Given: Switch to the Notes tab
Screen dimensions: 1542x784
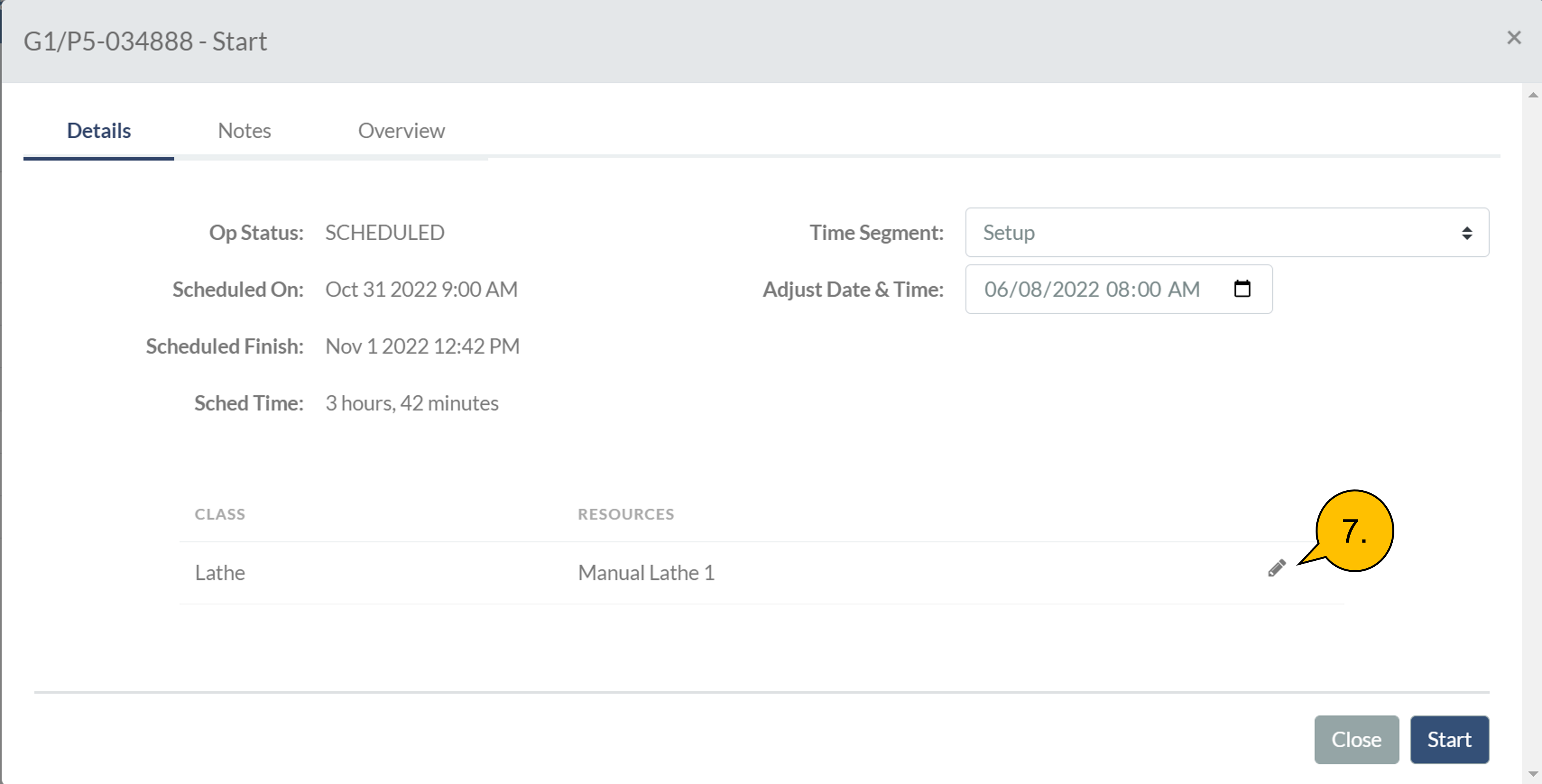Looking at the screenshot, I should pyautogui.click(x=244, y=130).
